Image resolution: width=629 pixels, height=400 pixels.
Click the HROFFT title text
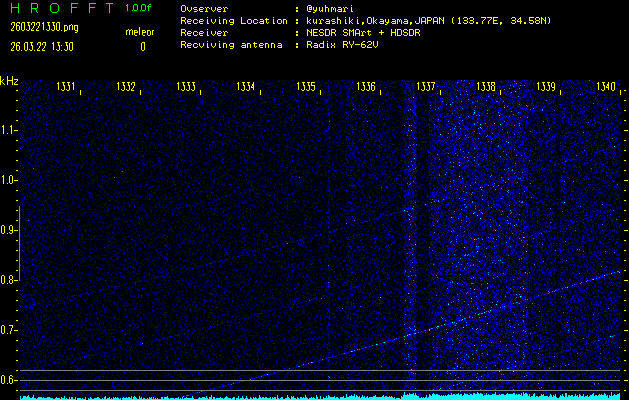[60, 8]
